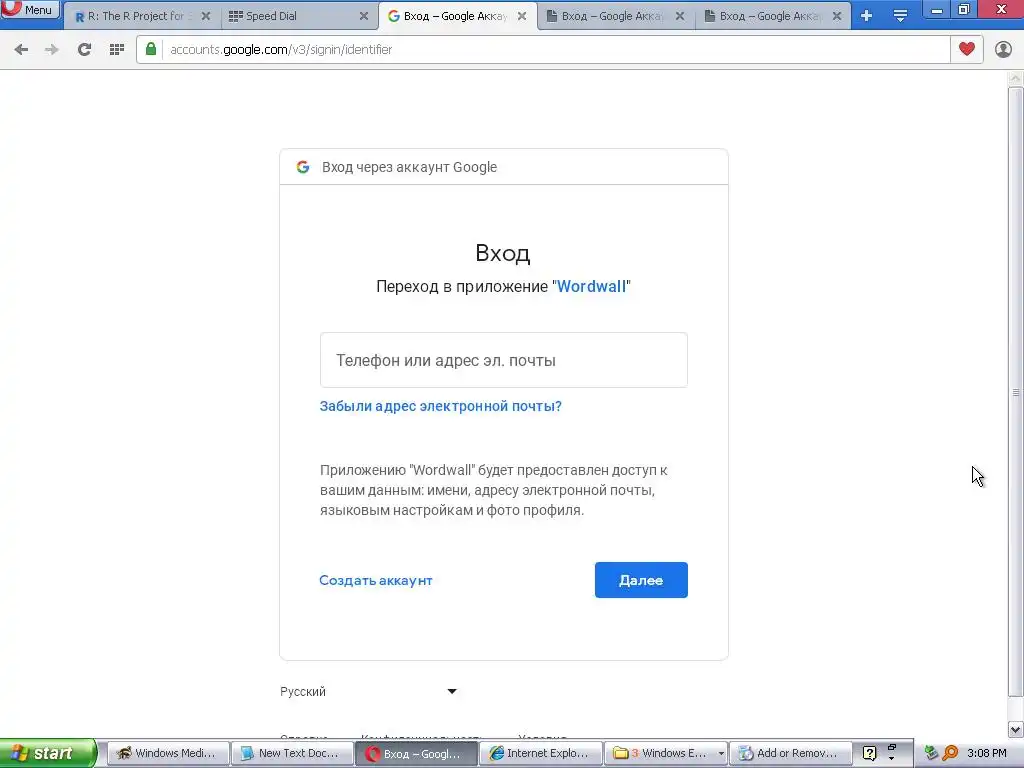Go back with the back arrow
This screenshot has height=768, width=1024.
click(21, 49)
